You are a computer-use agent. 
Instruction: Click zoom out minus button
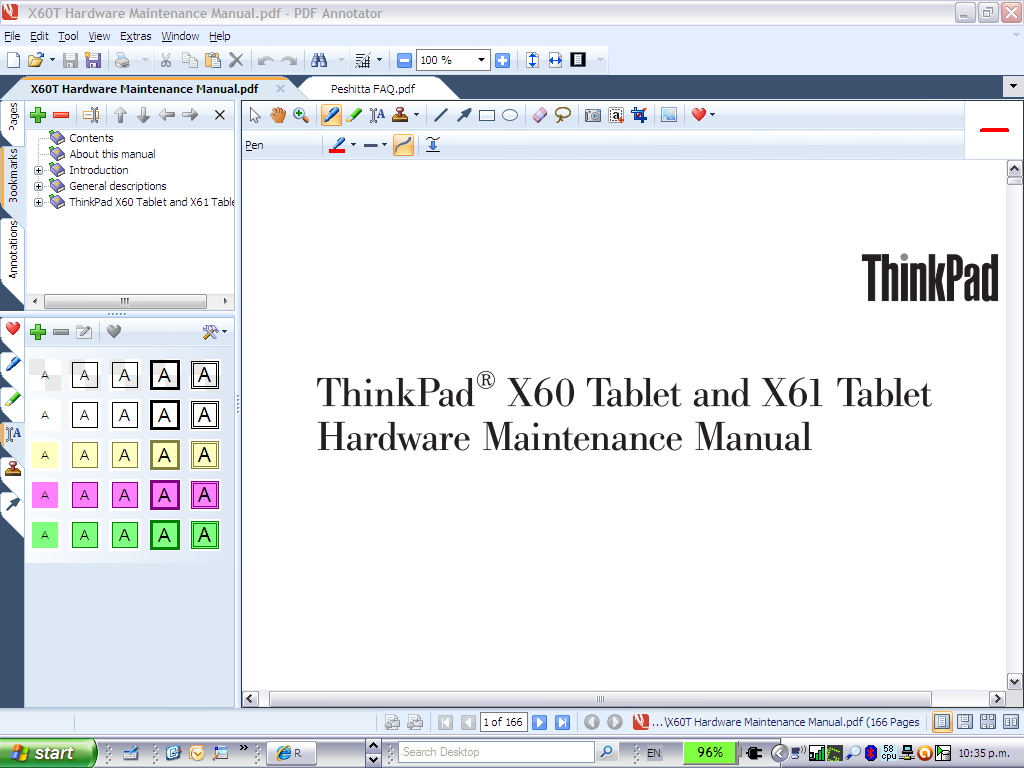pyautogui.click(x=404, y=61)
